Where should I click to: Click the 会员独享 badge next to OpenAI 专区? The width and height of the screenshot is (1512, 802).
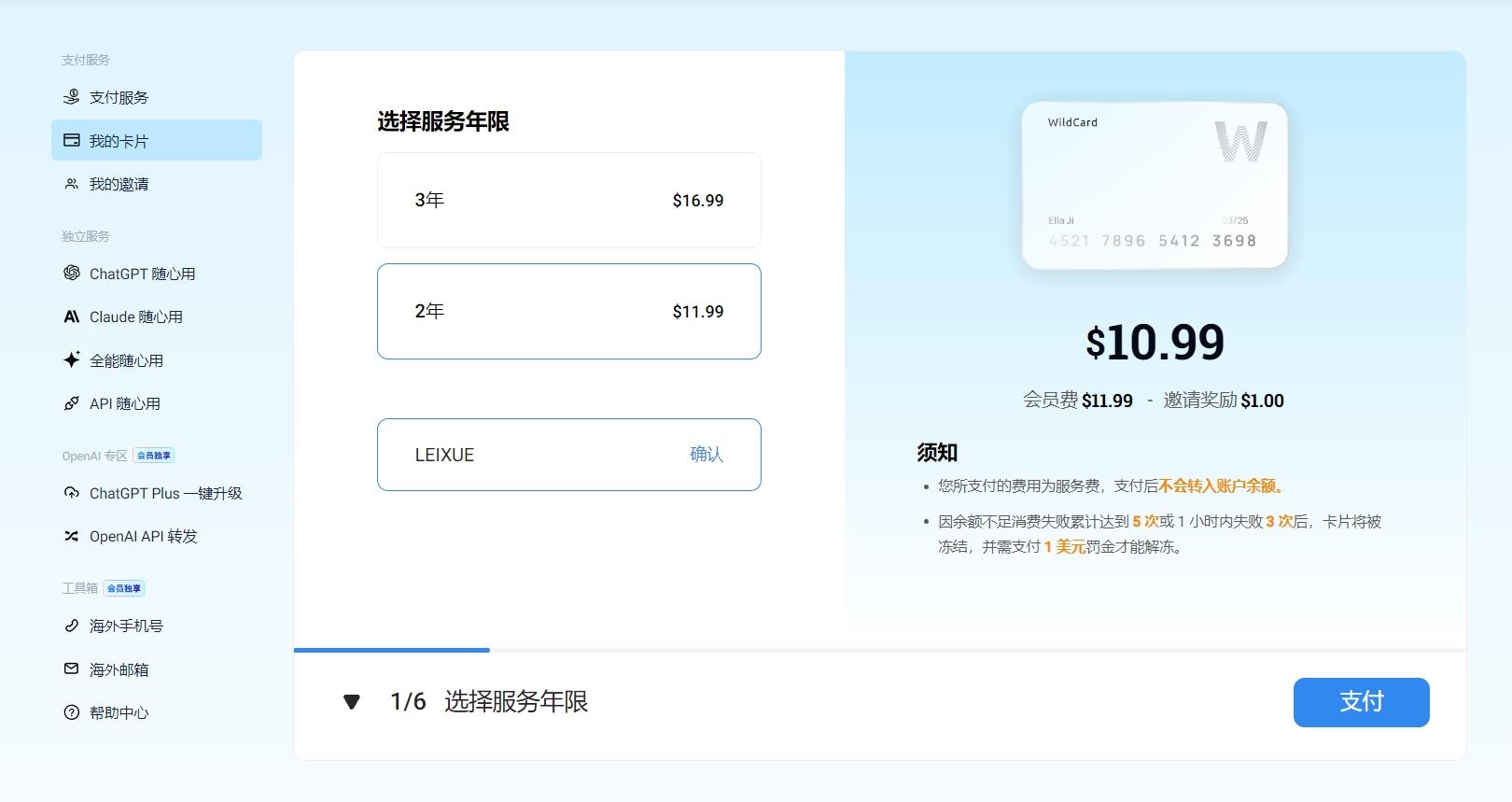[154, 456]
